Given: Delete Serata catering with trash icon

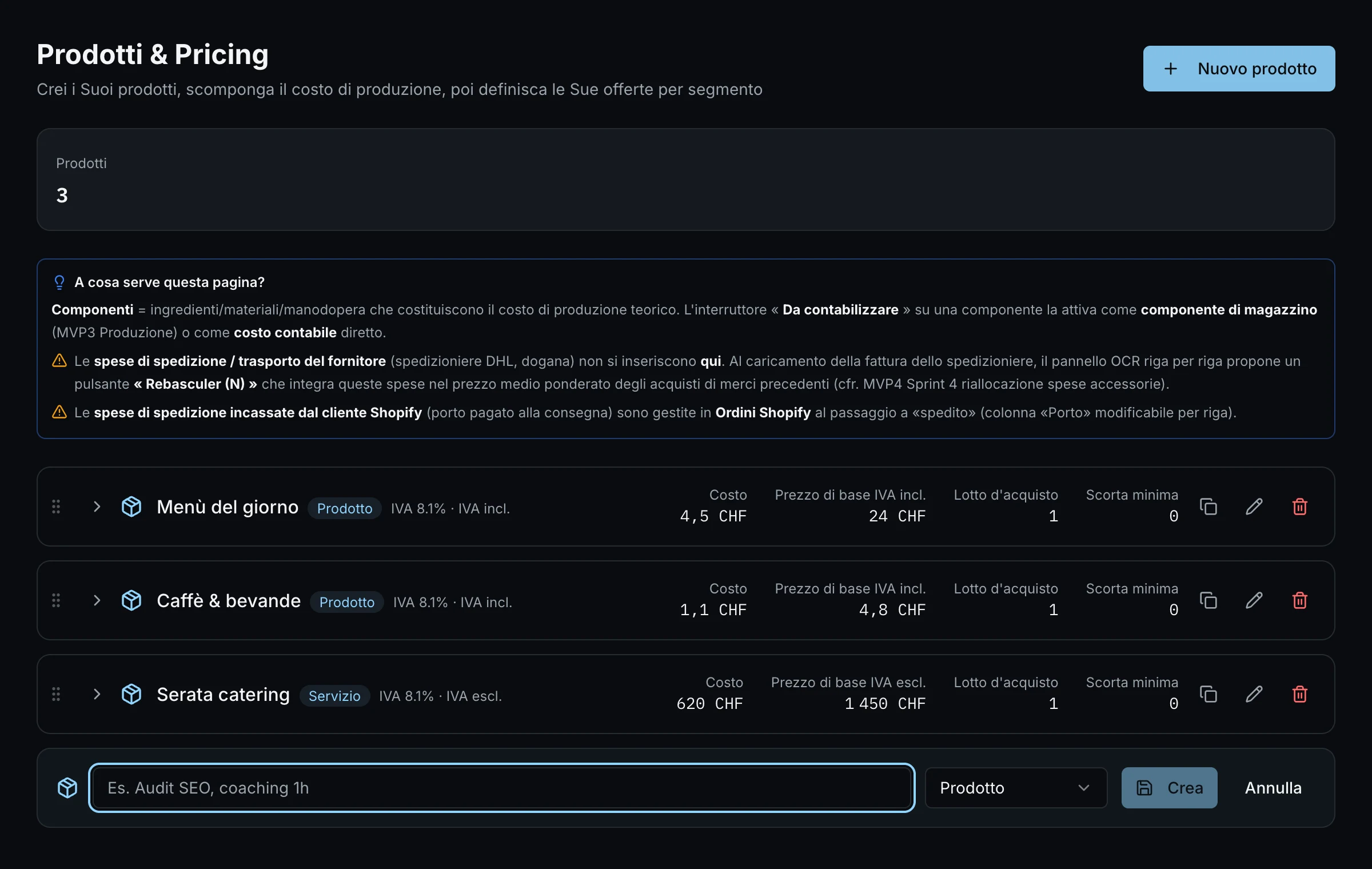Looking at the screenshot, I should (x=1299, y=694).
